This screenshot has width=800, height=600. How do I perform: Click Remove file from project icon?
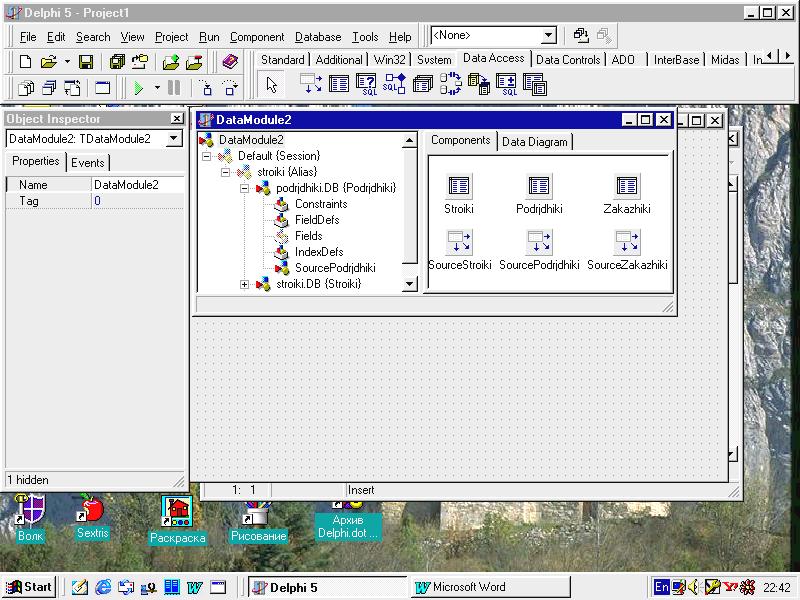pos(194,62)
